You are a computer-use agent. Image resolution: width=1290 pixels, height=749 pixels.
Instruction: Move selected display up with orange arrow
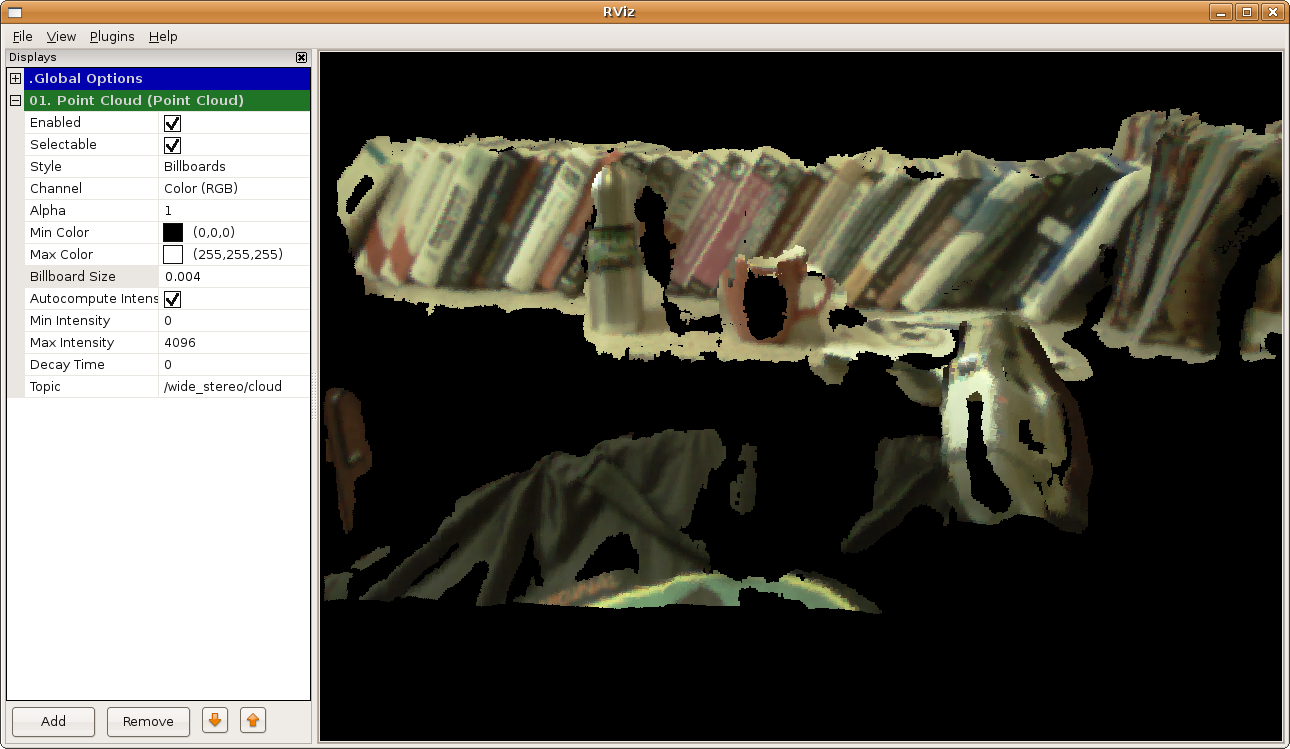(x=253, y=720)
